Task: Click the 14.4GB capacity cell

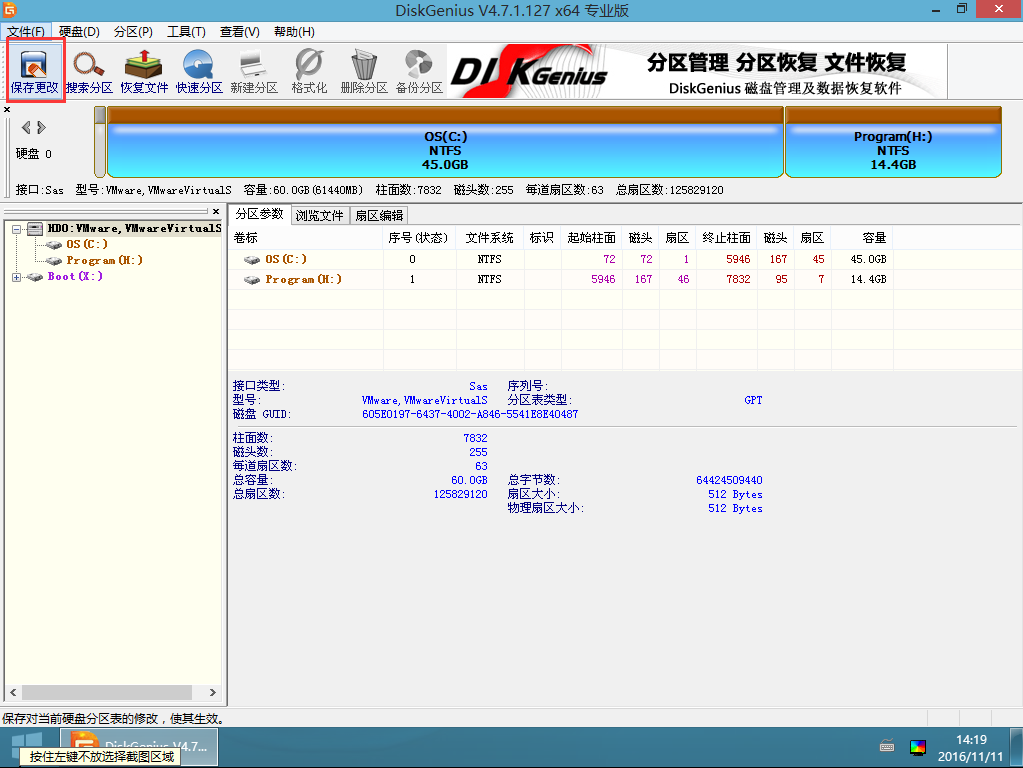Action: [x=868, y=280]
